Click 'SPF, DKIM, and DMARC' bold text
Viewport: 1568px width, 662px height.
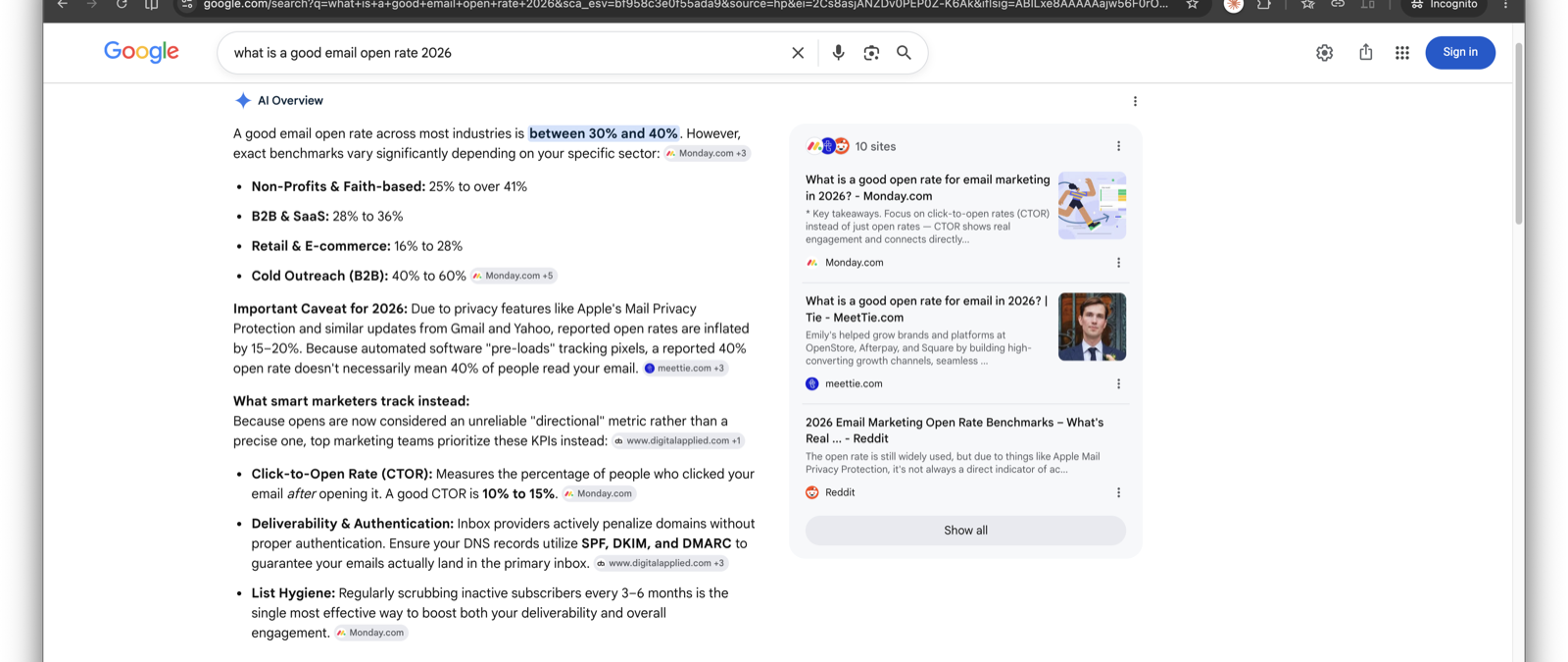[657, 543]
